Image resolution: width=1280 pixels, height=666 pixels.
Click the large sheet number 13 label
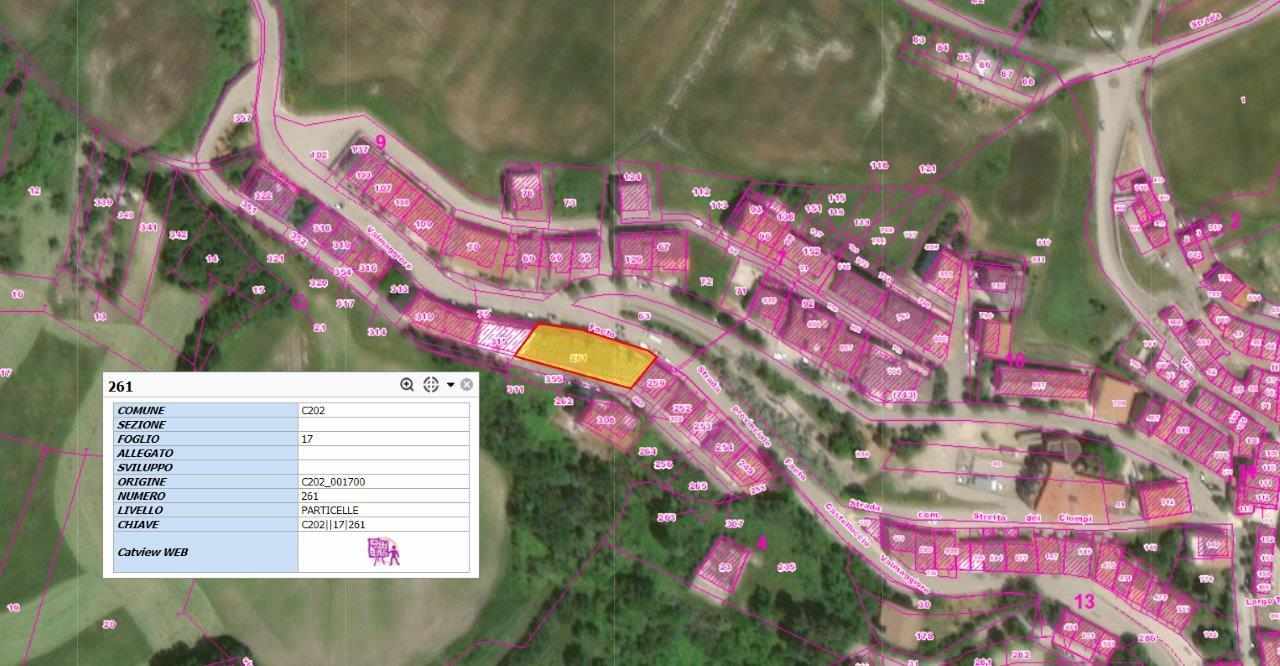pos(1084,601)
